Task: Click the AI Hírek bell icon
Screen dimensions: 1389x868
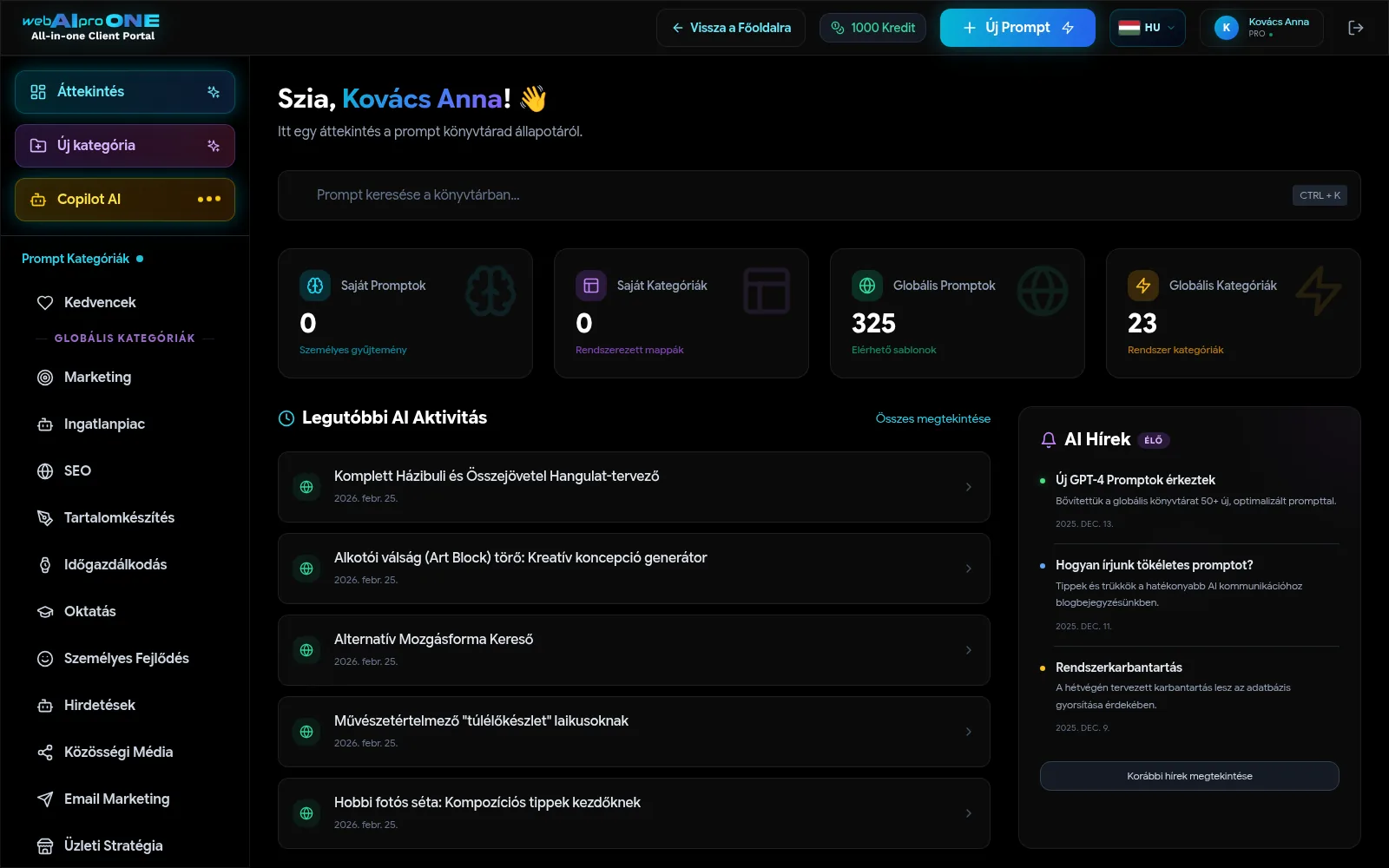Action: click(x=1049, y=440)
